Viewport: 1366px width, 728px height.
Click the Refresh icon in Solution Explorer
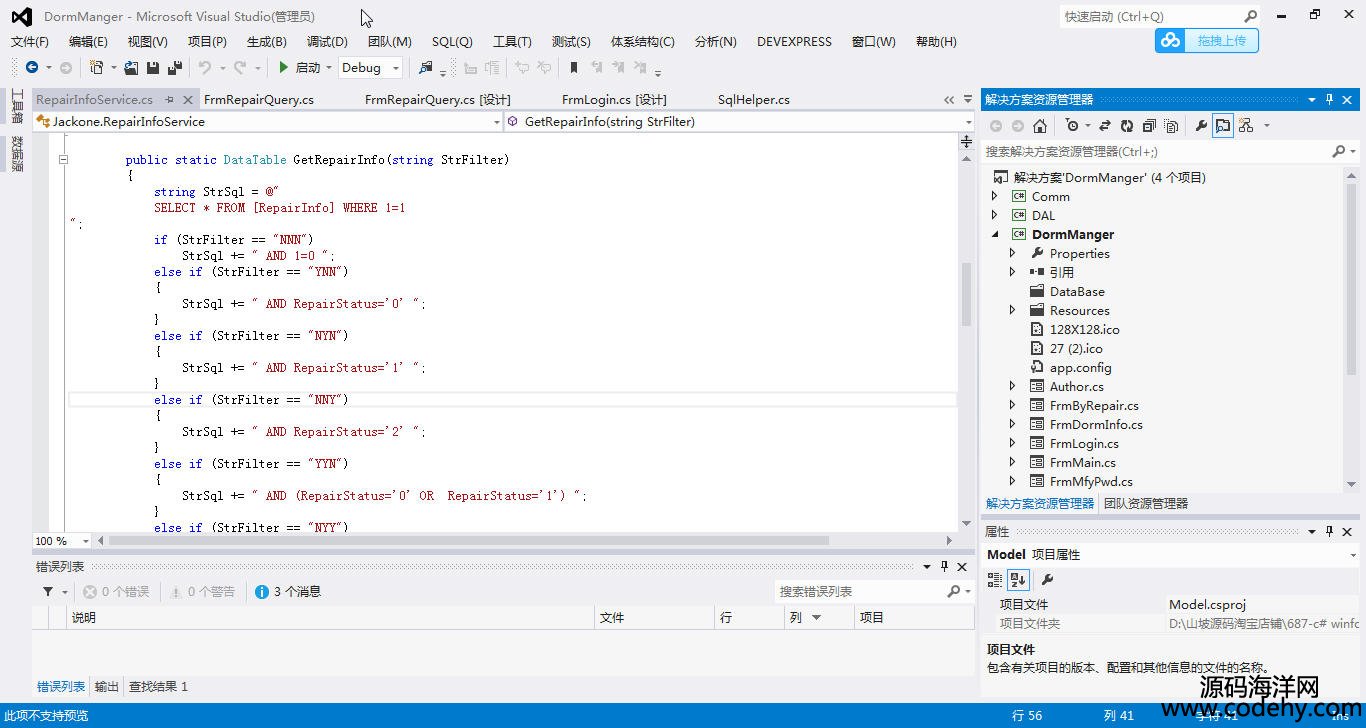coord(1127,126)
